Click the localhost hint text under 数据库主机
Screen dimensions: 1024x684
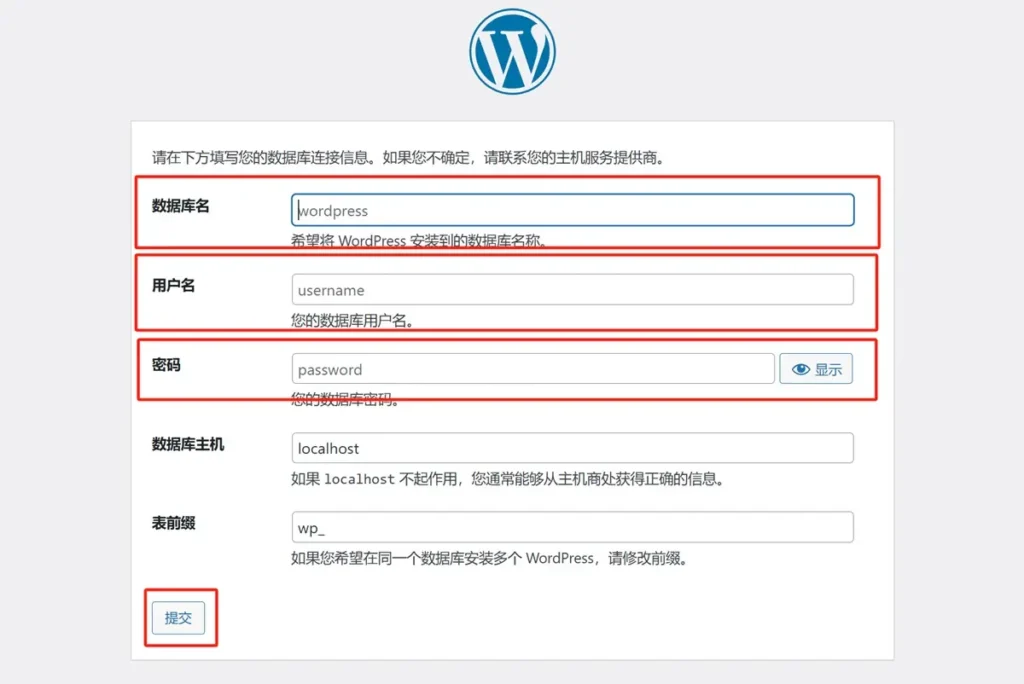click(x=510, y=479)
